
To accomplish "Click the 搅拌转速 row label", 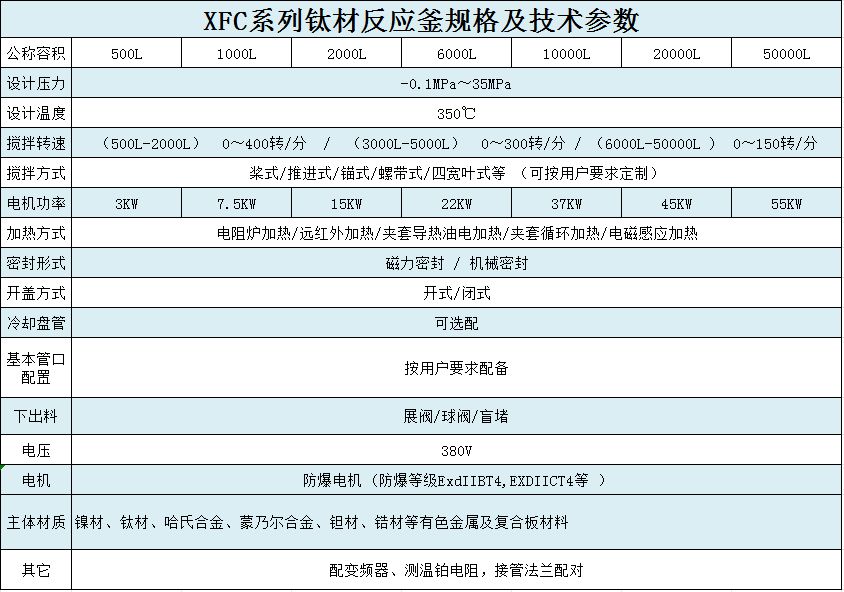I will (36, 143).
